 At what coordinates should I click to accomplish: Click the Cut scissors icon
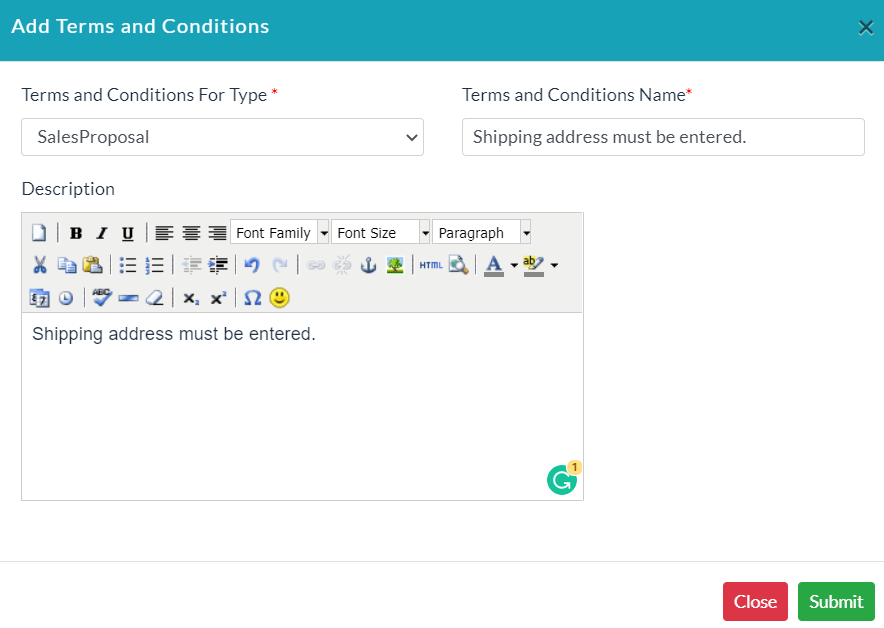[x=39, y=265]
